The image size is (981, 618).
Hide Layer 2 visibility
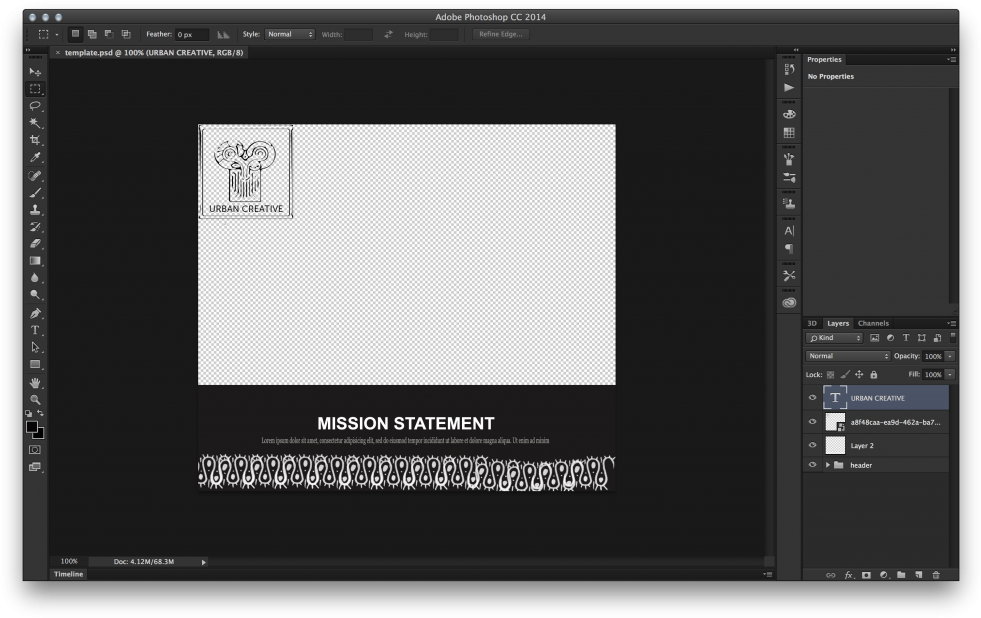(813, 443)
